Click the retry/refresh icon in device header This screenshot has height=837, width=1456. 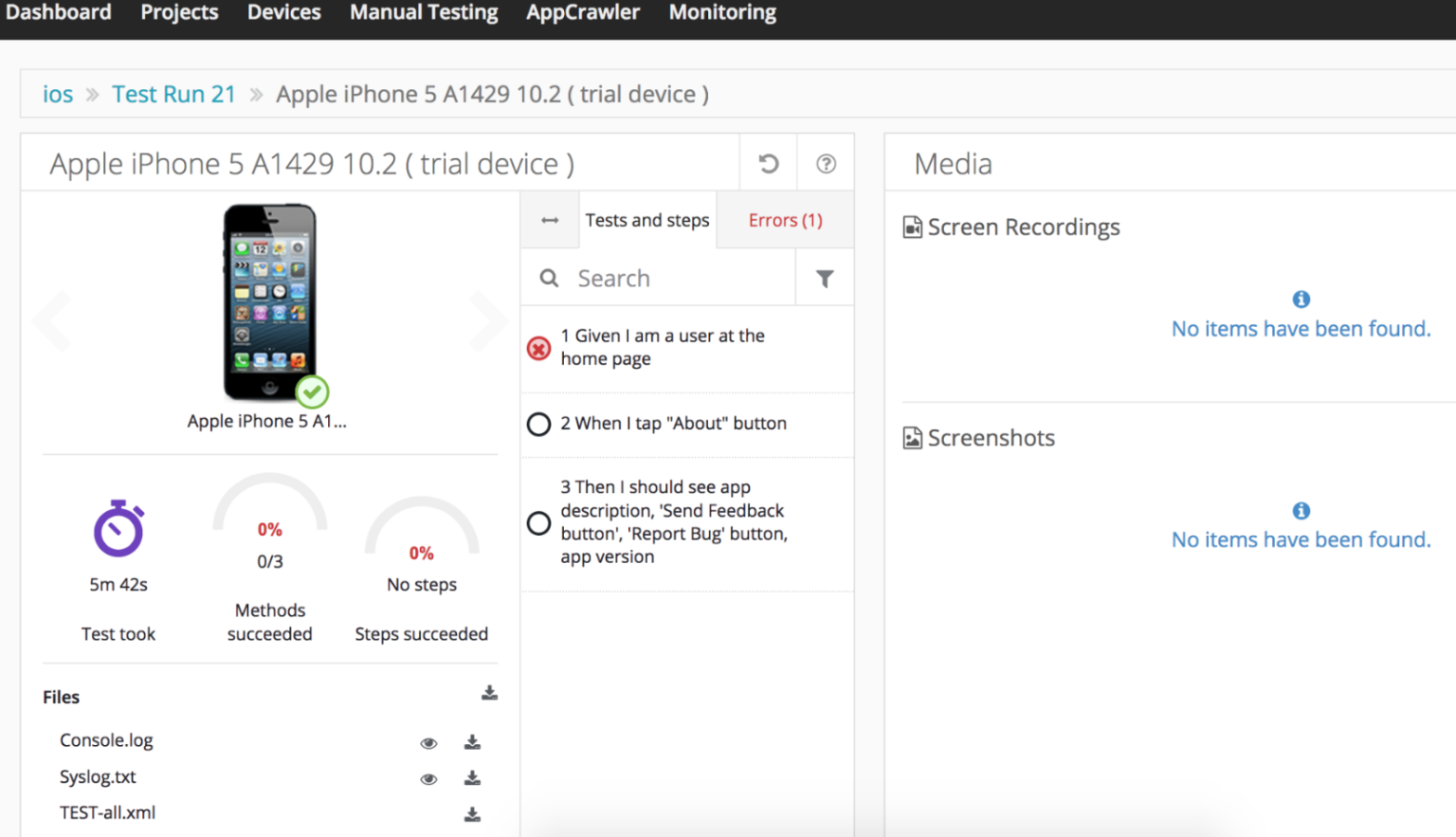click(769, 164)
